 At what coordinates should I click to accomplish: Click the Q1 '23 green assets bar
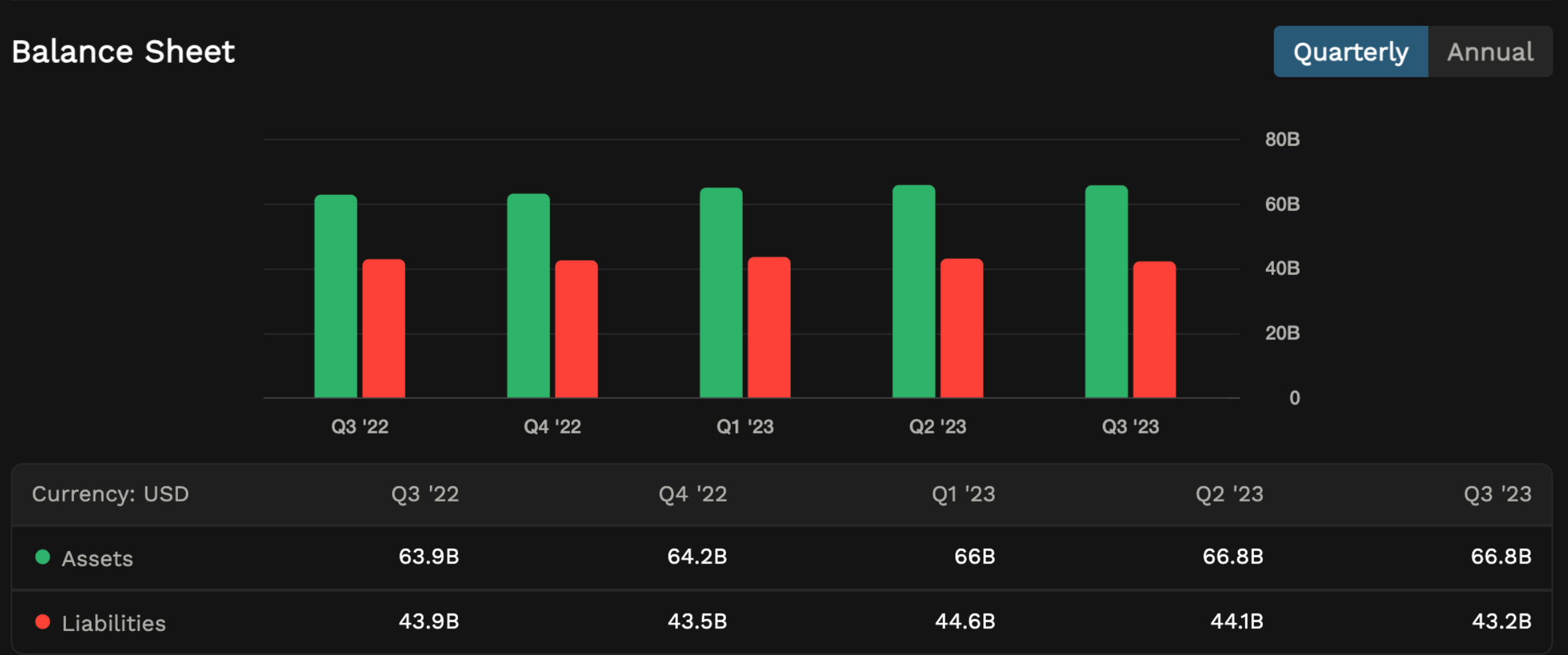(721, 293)
